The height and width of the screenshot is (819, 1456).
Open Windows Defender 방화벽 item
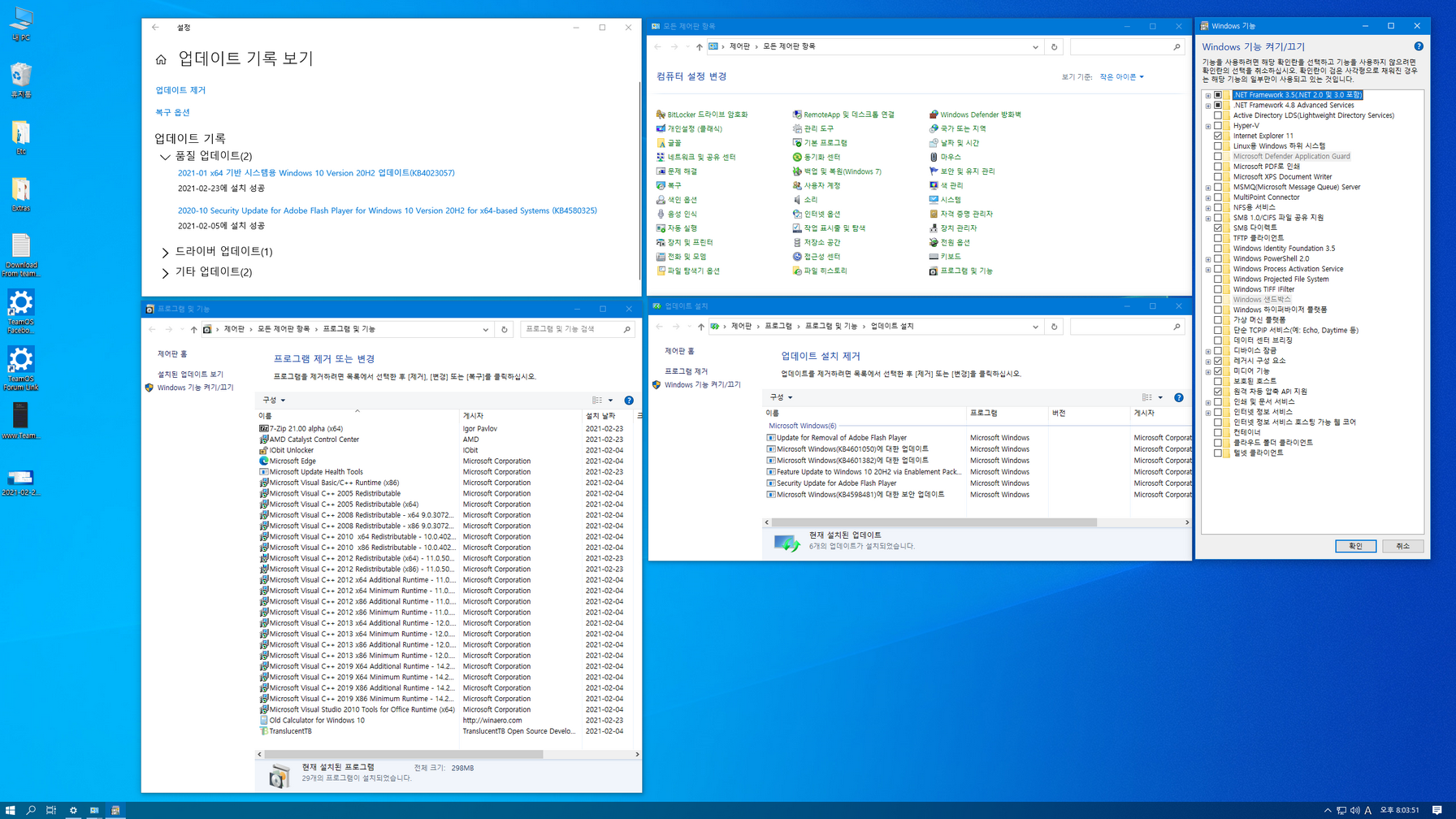pos(975,115)
